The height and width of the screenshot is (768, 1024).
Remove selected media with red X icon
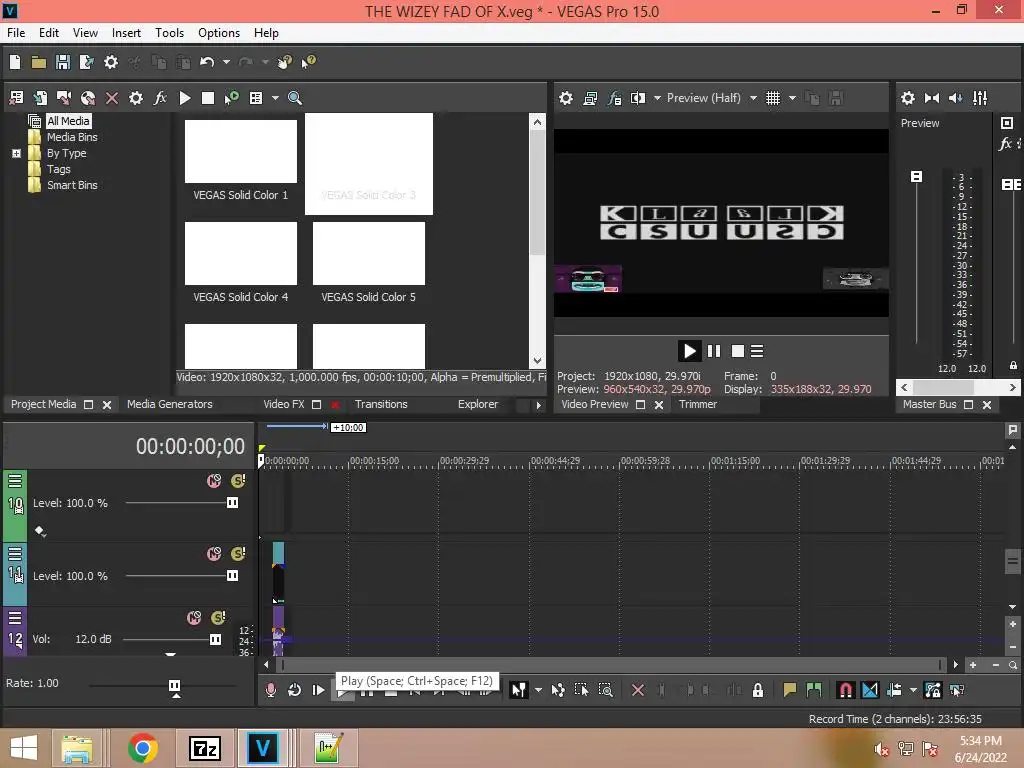coord(112,98)
